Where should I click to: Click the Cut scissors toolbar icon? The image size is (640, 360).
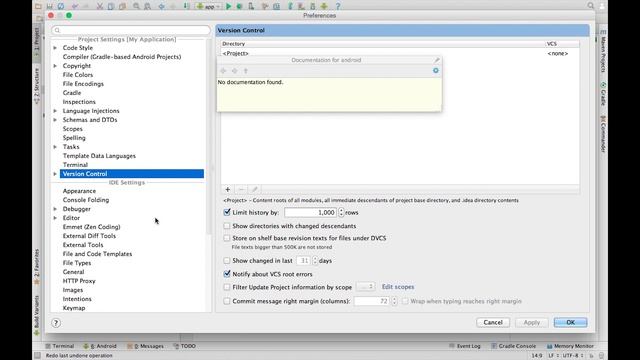coord(100,6)
